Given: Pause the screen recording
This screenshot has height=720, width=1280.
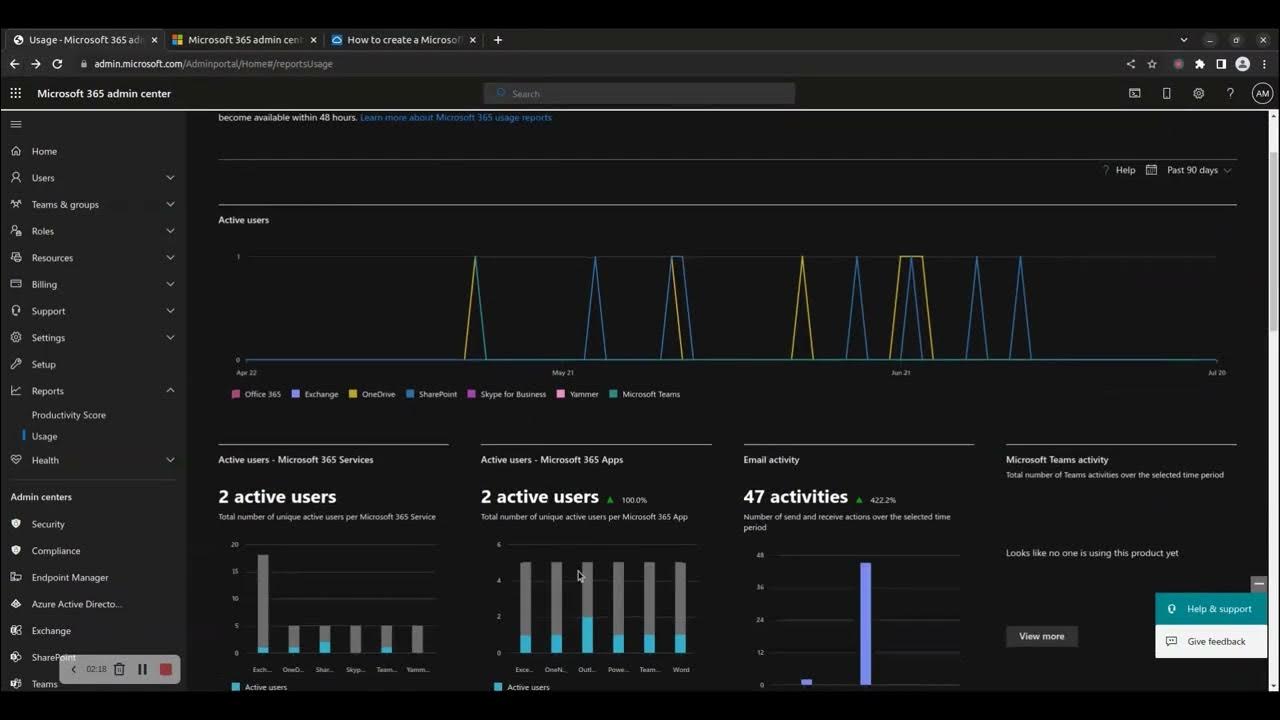Looking at the screenshot, I should (142, 669).
